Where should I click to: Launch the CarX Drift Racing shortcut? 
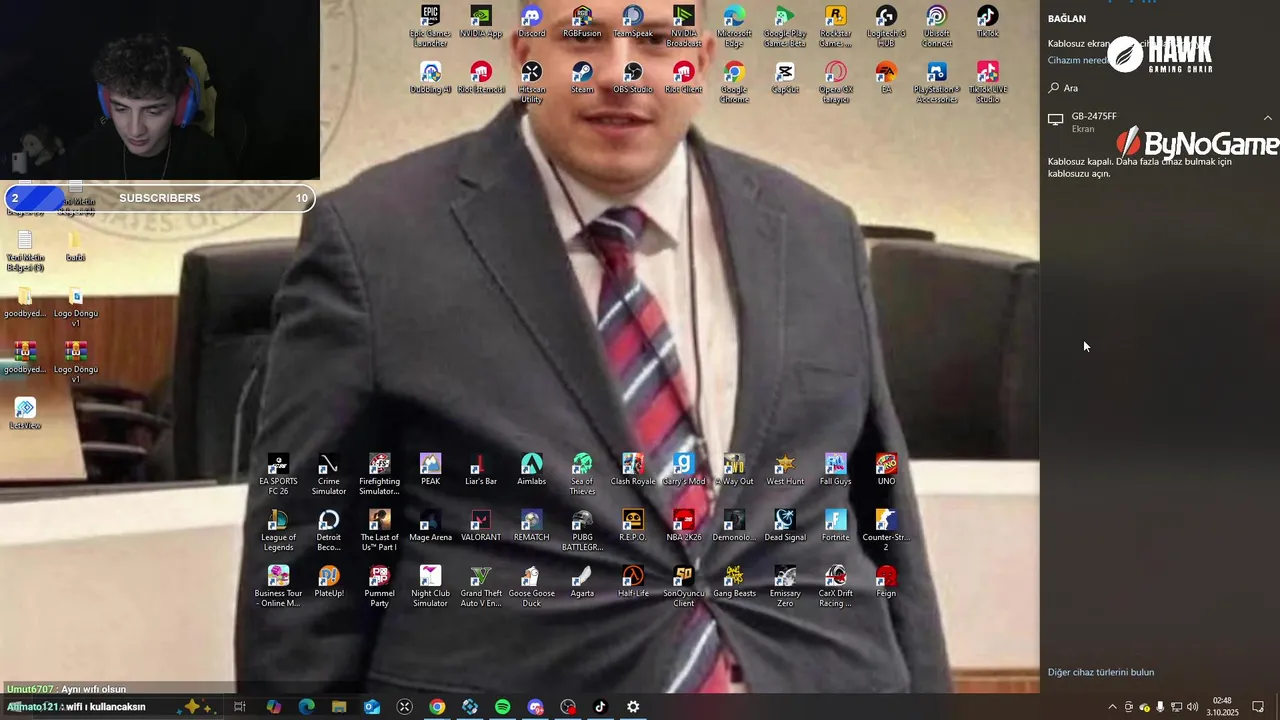[835, 586]
